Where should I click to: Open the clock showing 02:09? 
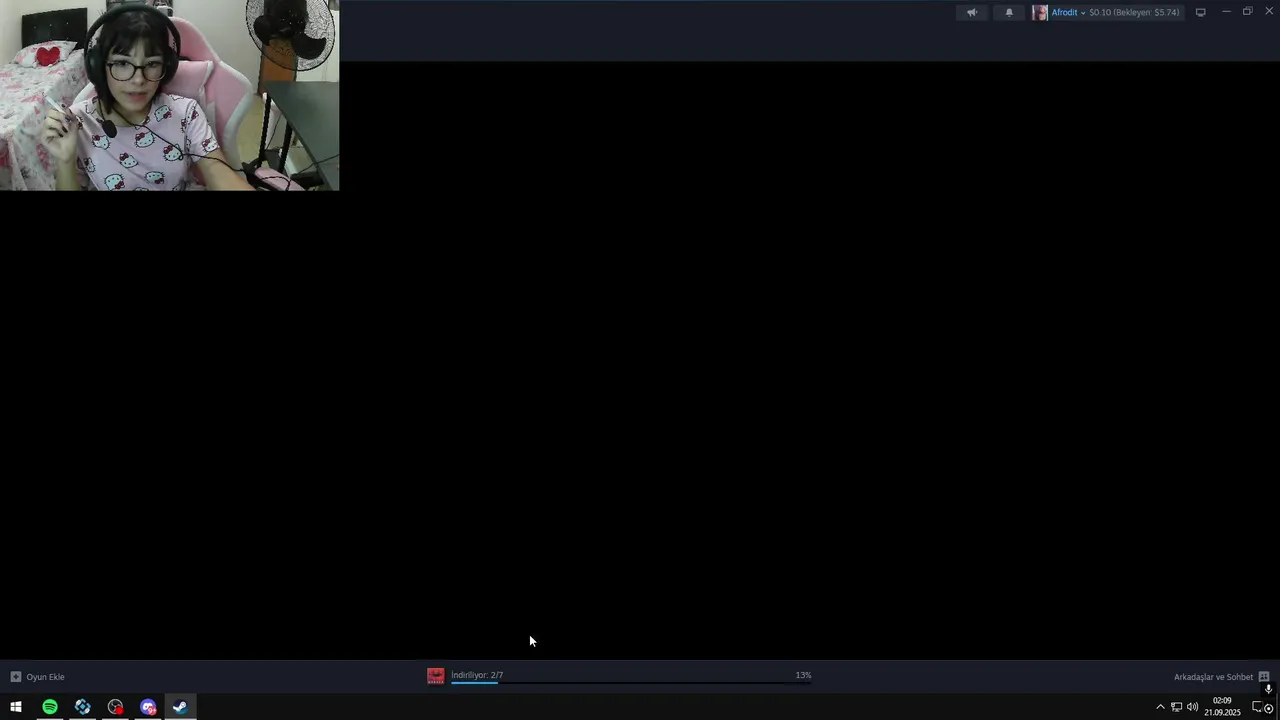point(1222,707)
